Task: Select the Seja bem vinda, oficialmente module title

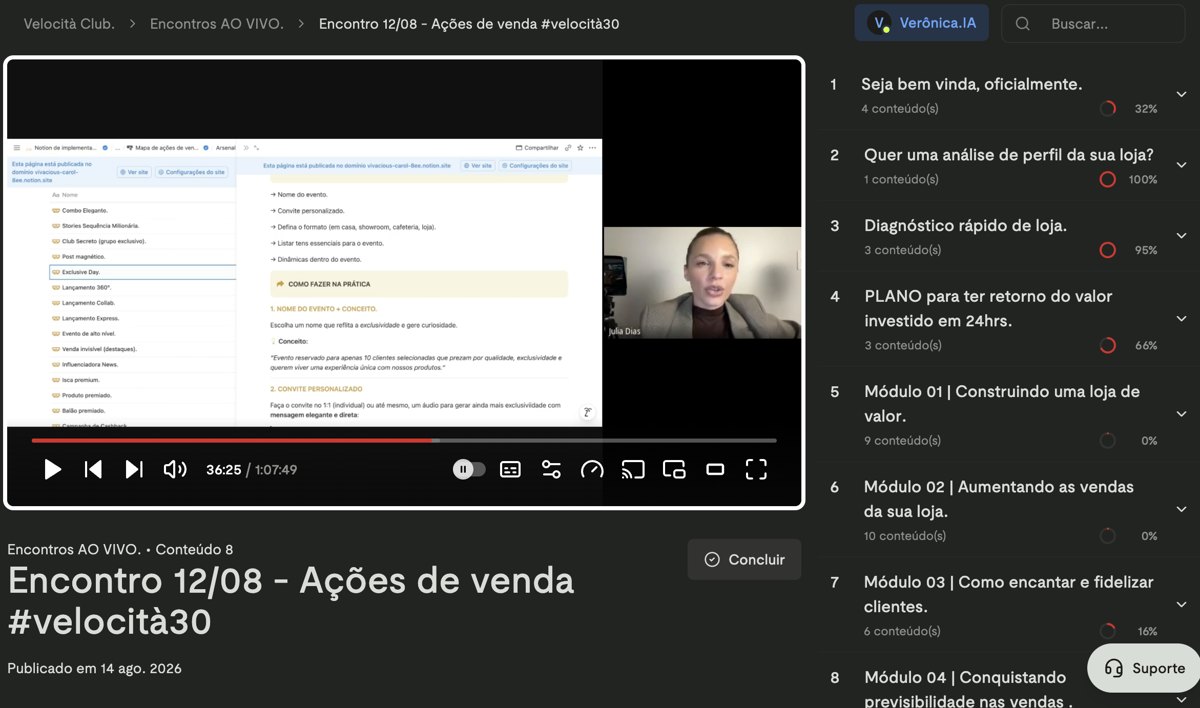Action: pyautogui.click(x=972, y=85)
